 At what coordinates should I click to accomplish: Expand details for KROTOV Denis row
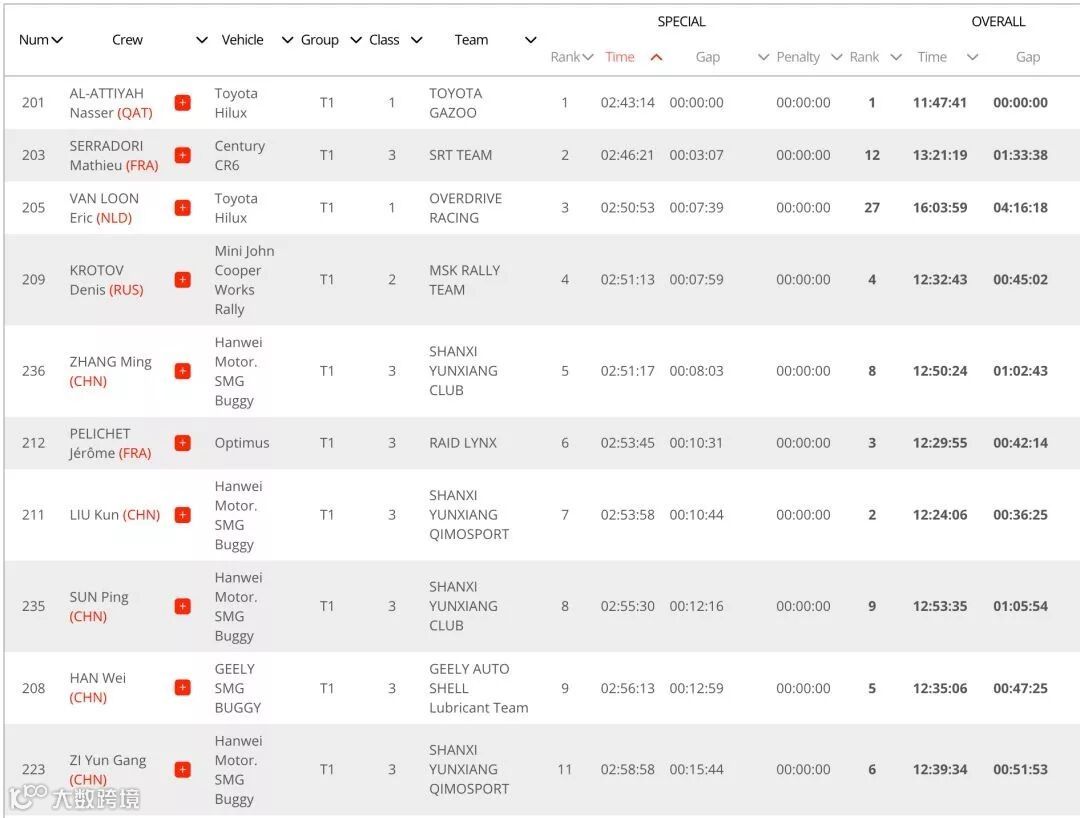pos(183,280)
